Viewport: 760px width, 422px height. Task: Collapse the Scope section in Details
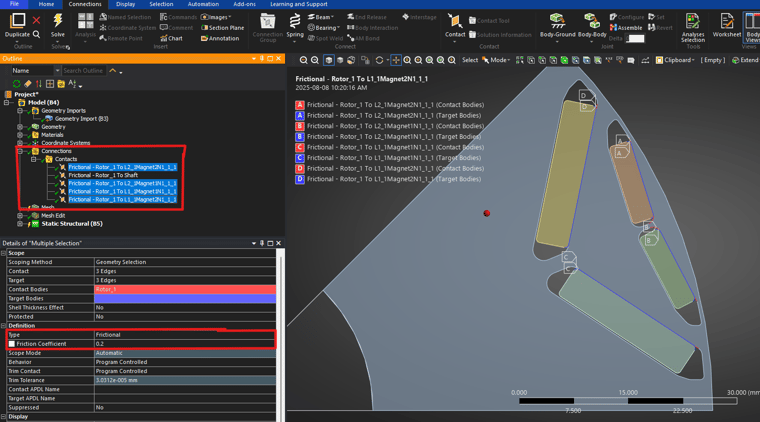(x=3, y=253)
